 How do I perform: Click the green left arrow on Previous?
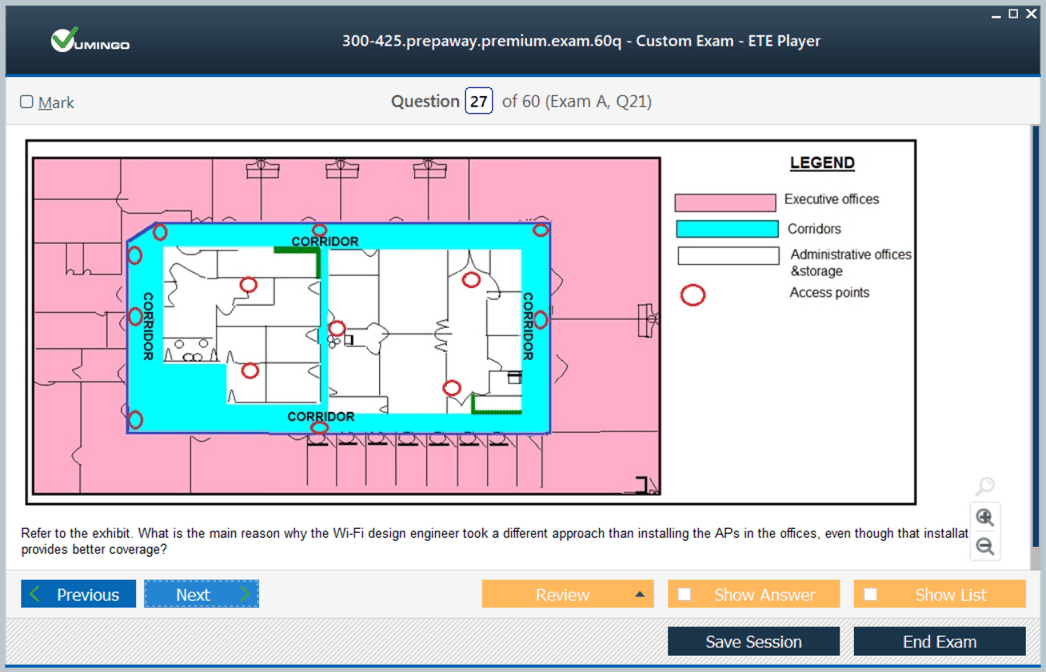point(35,593)
